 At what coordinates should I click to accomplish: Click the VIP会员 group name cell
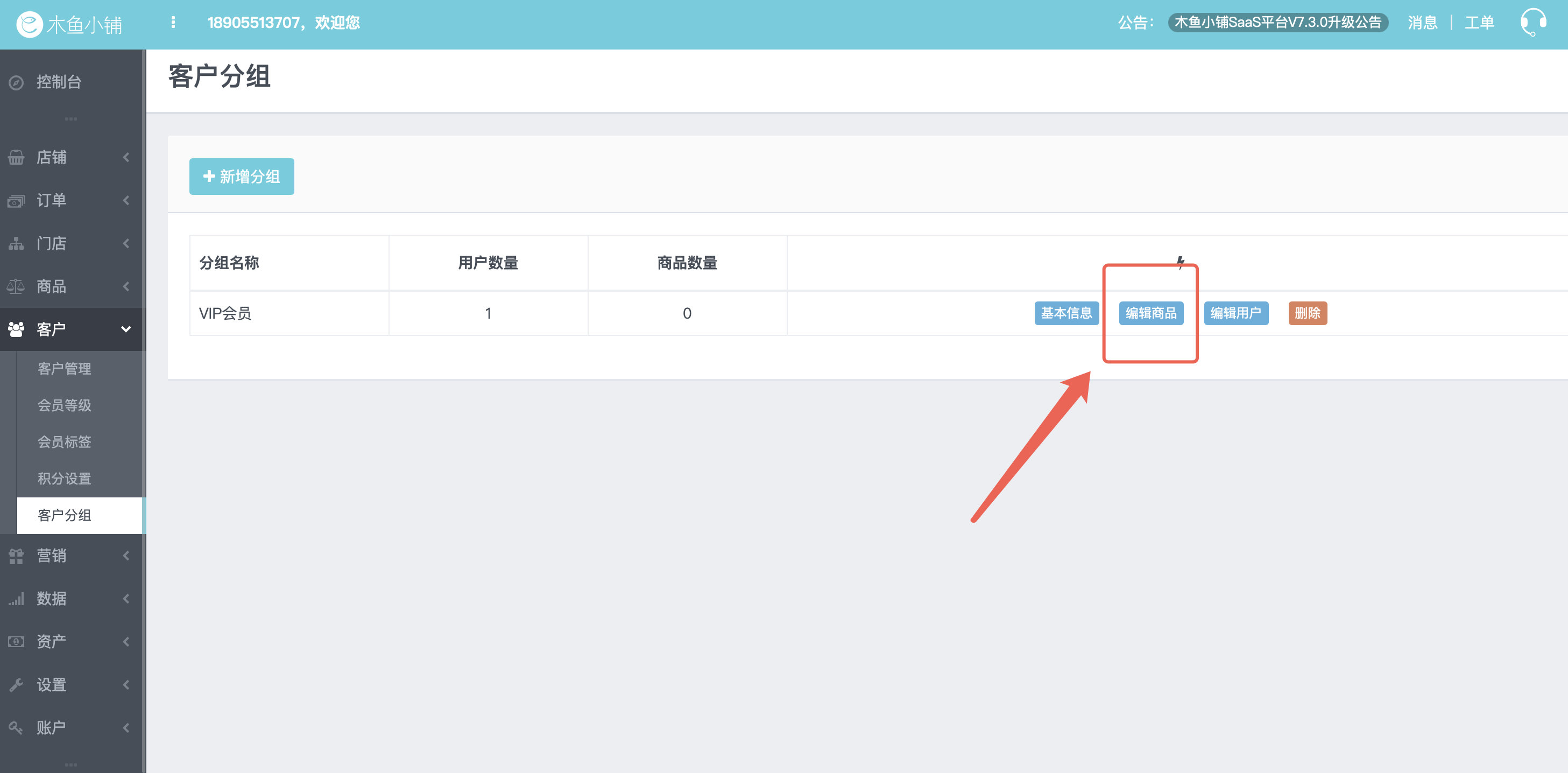289,313
